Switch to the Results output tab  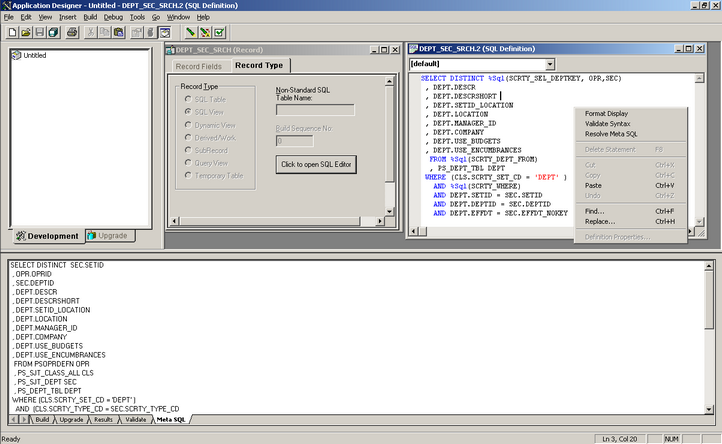[x=103, y=420]
